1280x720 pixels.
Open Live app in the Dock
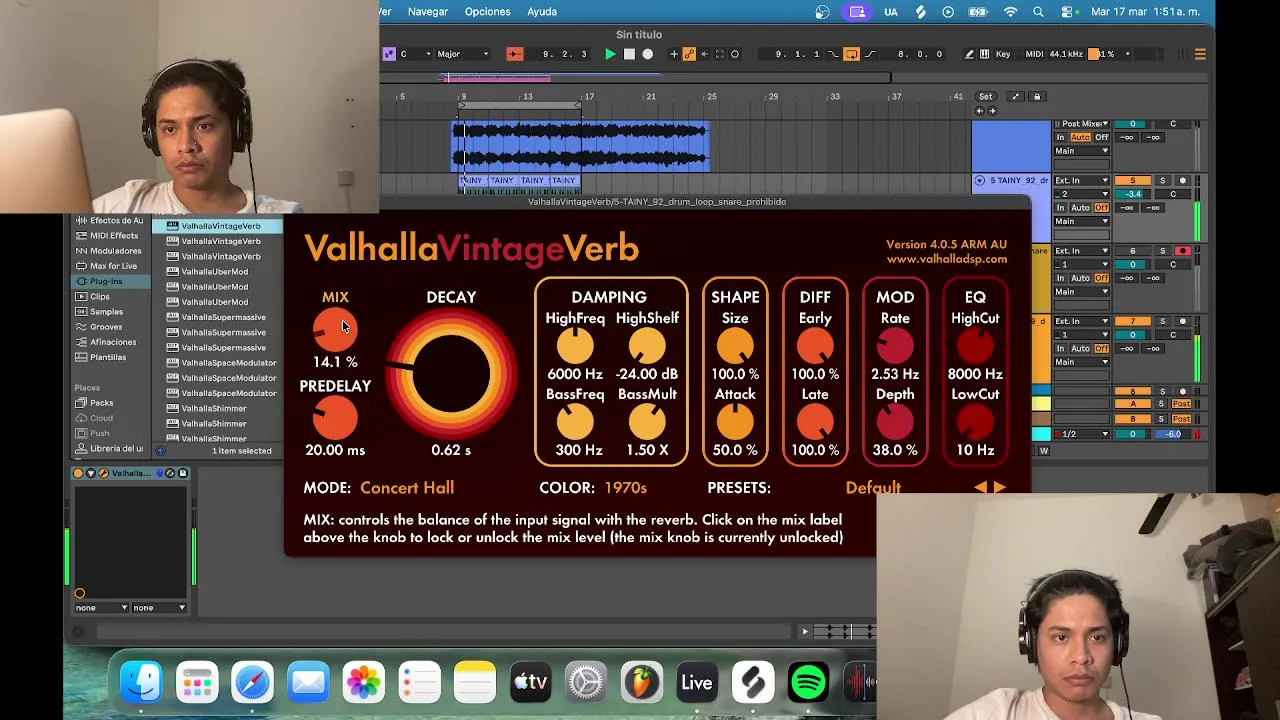click(x=697, y=683)
